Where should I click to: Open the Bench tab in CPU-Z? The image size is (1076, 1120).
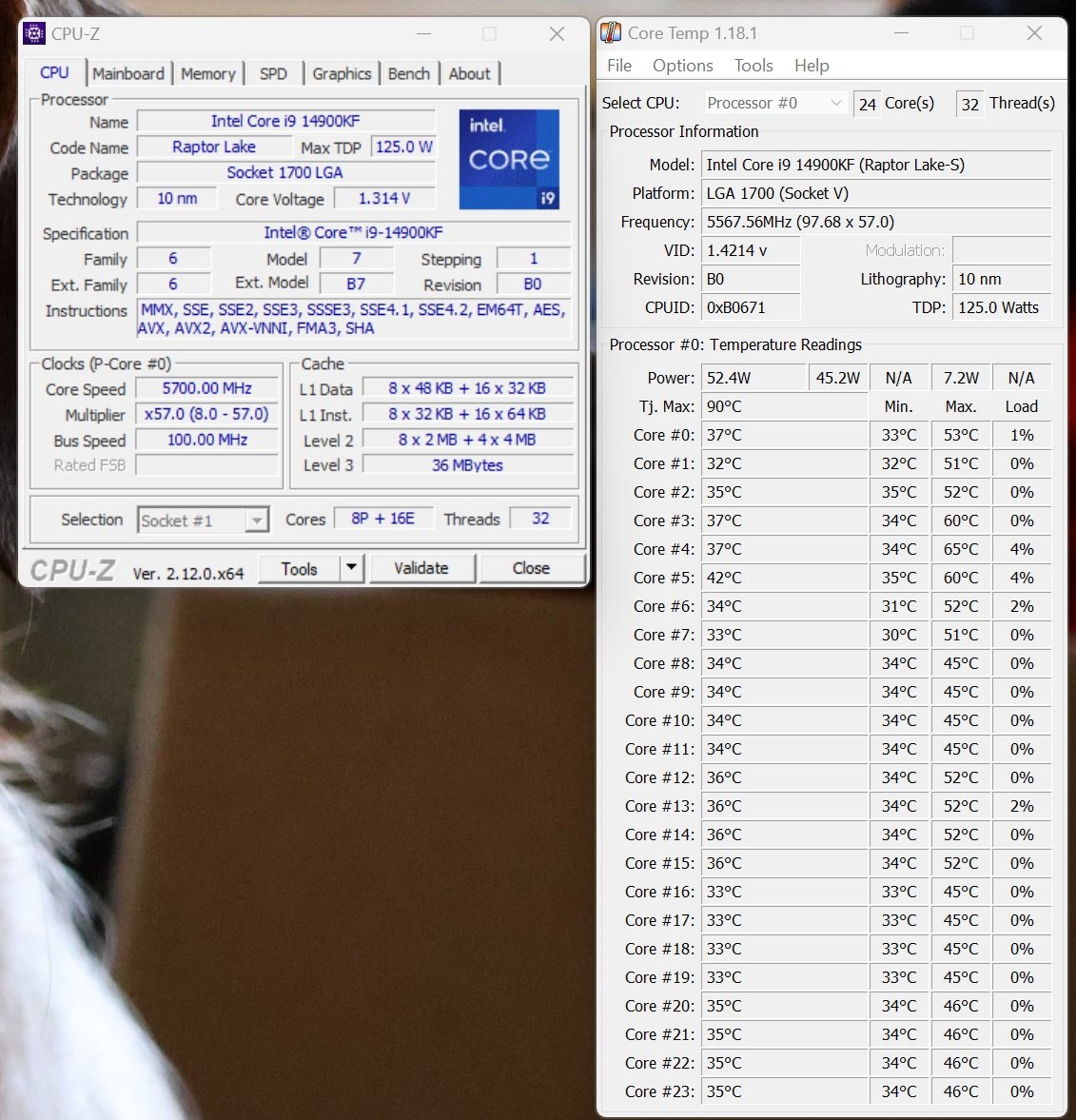pos(409,73)
